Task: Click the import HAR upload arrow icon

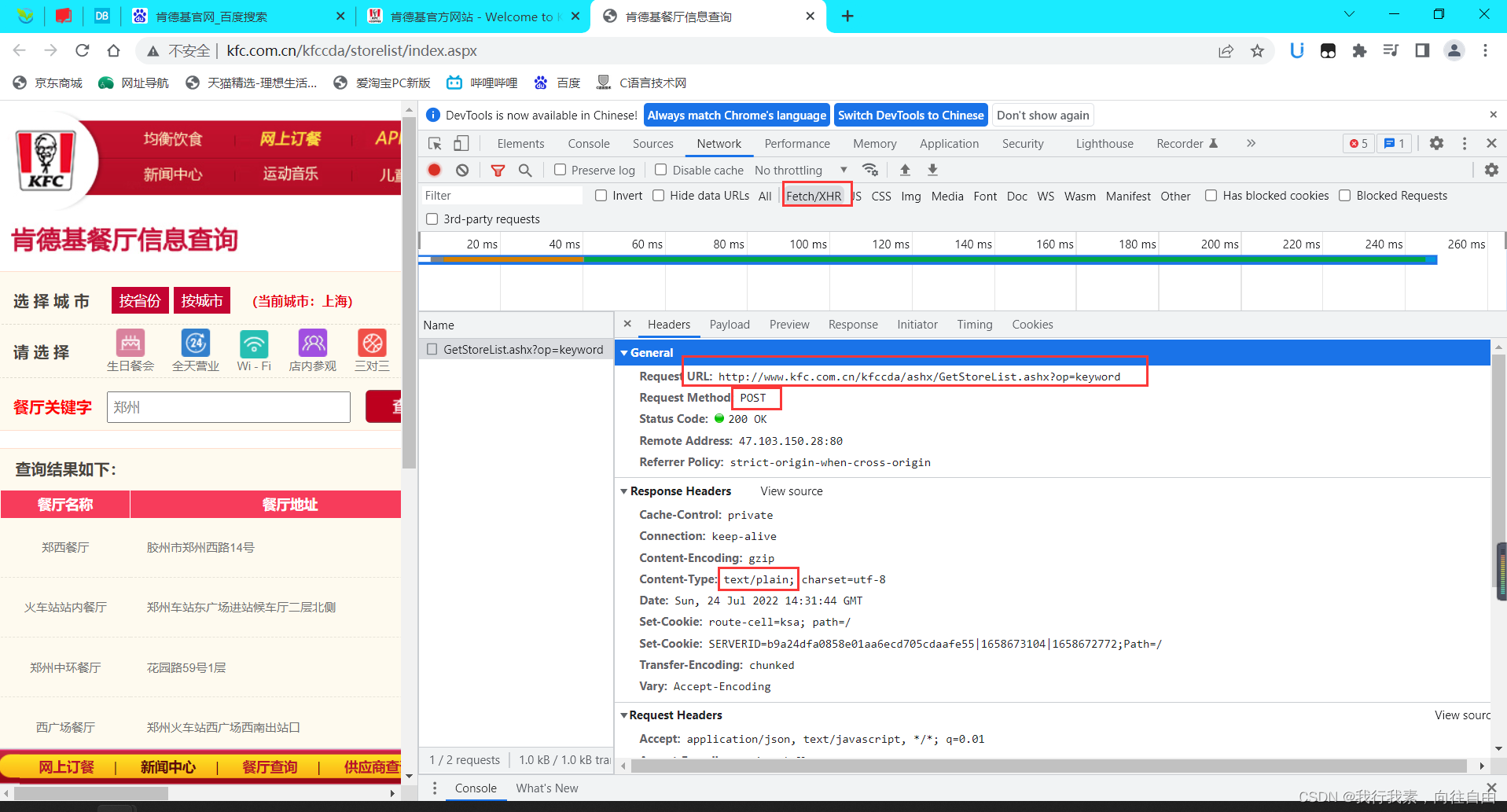Action: [905, 170]
